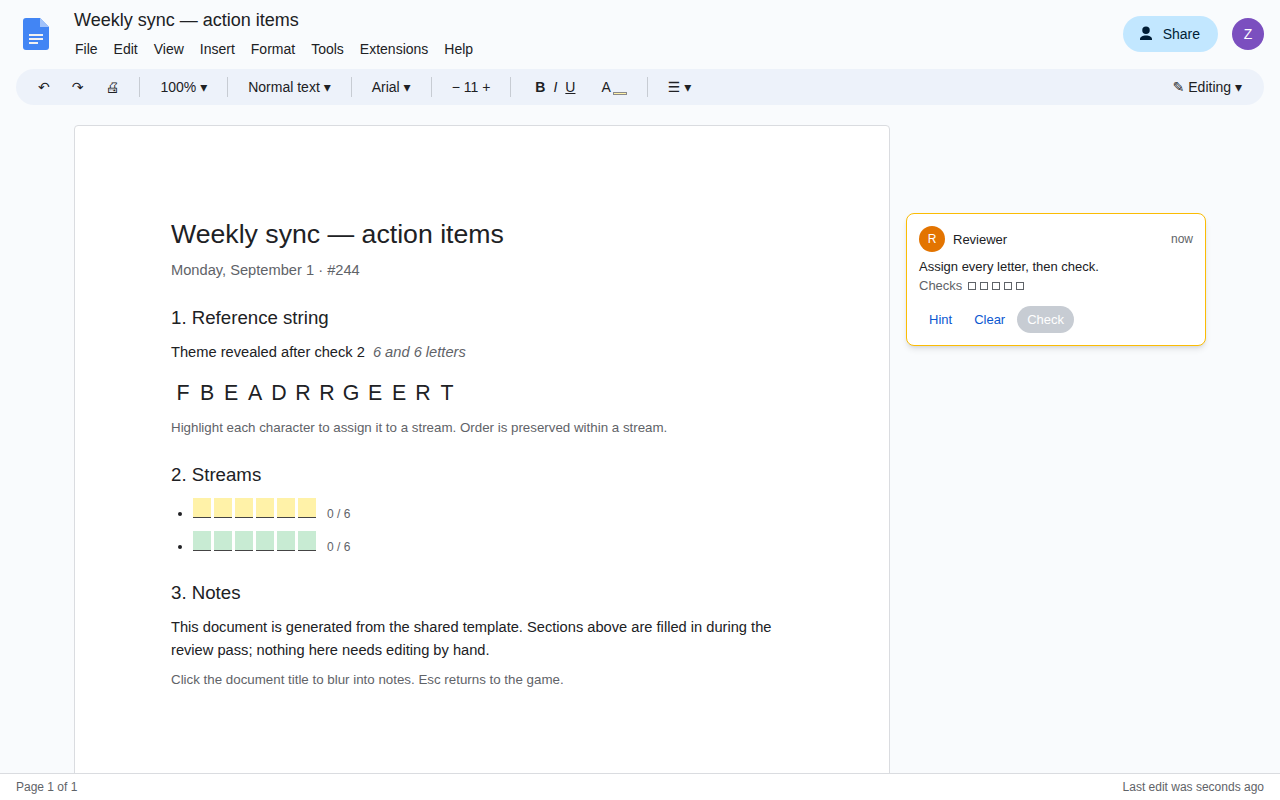Select letter F in the reference string

(x=183, y=393)
